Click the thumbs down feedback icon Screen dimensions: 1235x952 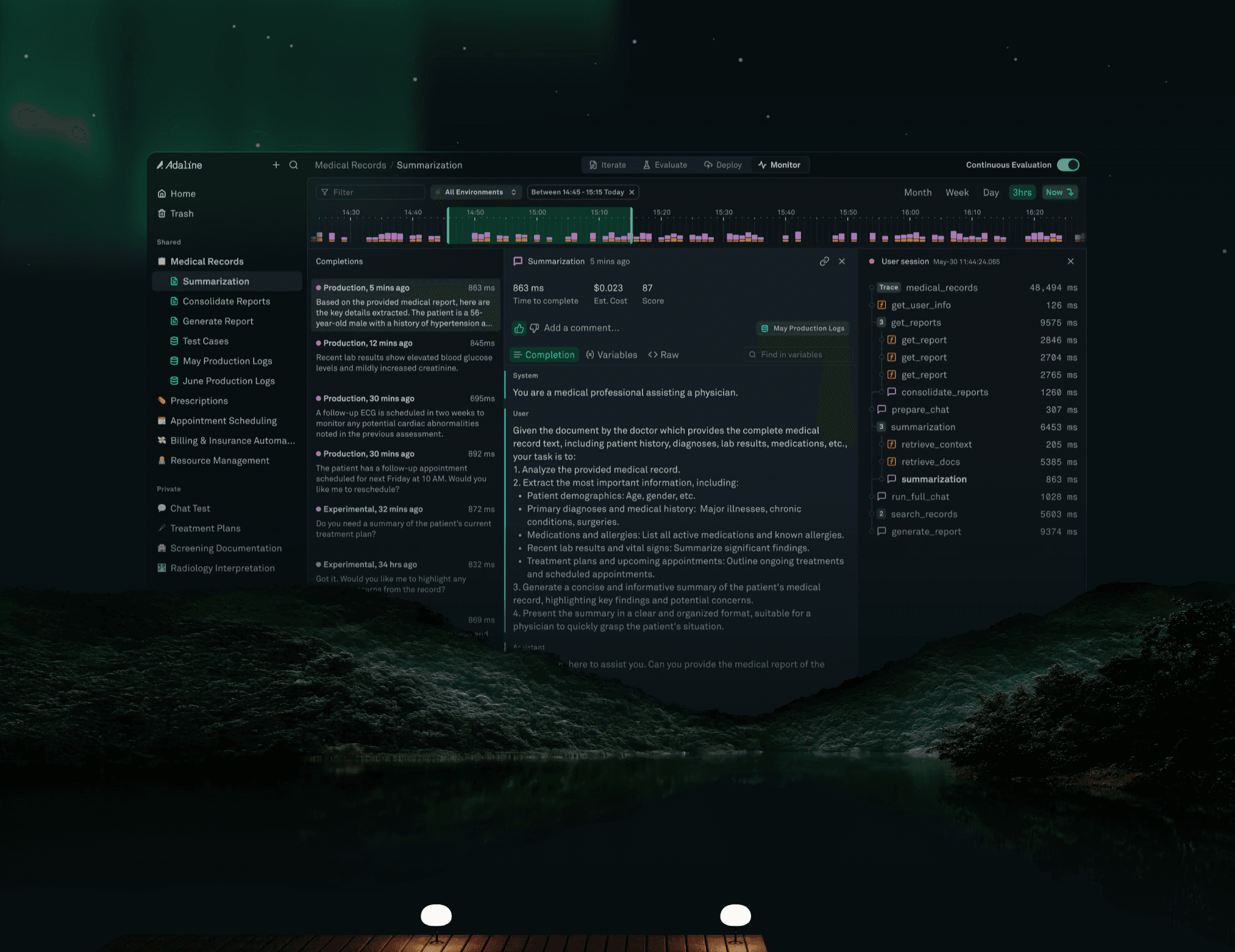coord(535,329)
